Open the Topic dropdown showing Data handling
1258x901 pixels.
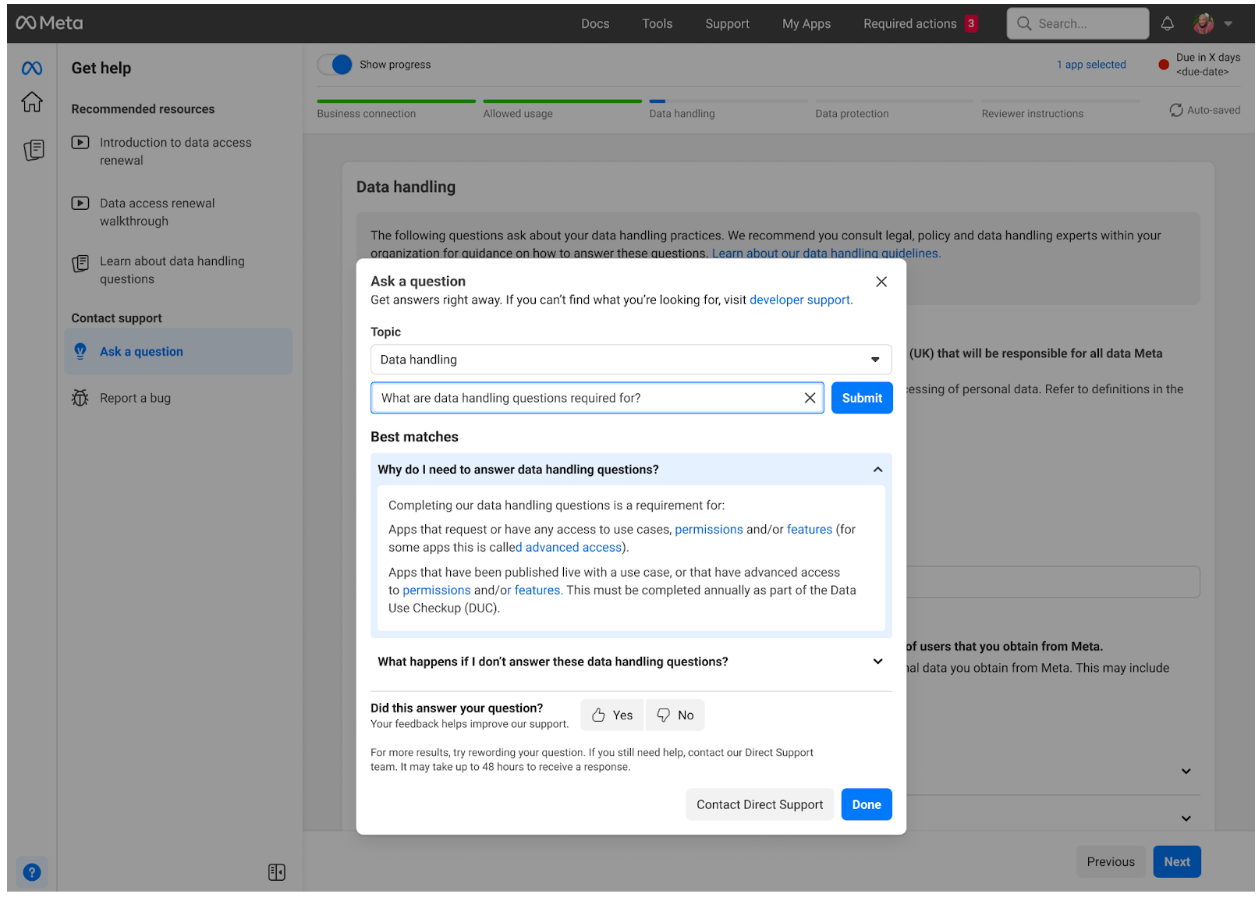coord(631,360)
